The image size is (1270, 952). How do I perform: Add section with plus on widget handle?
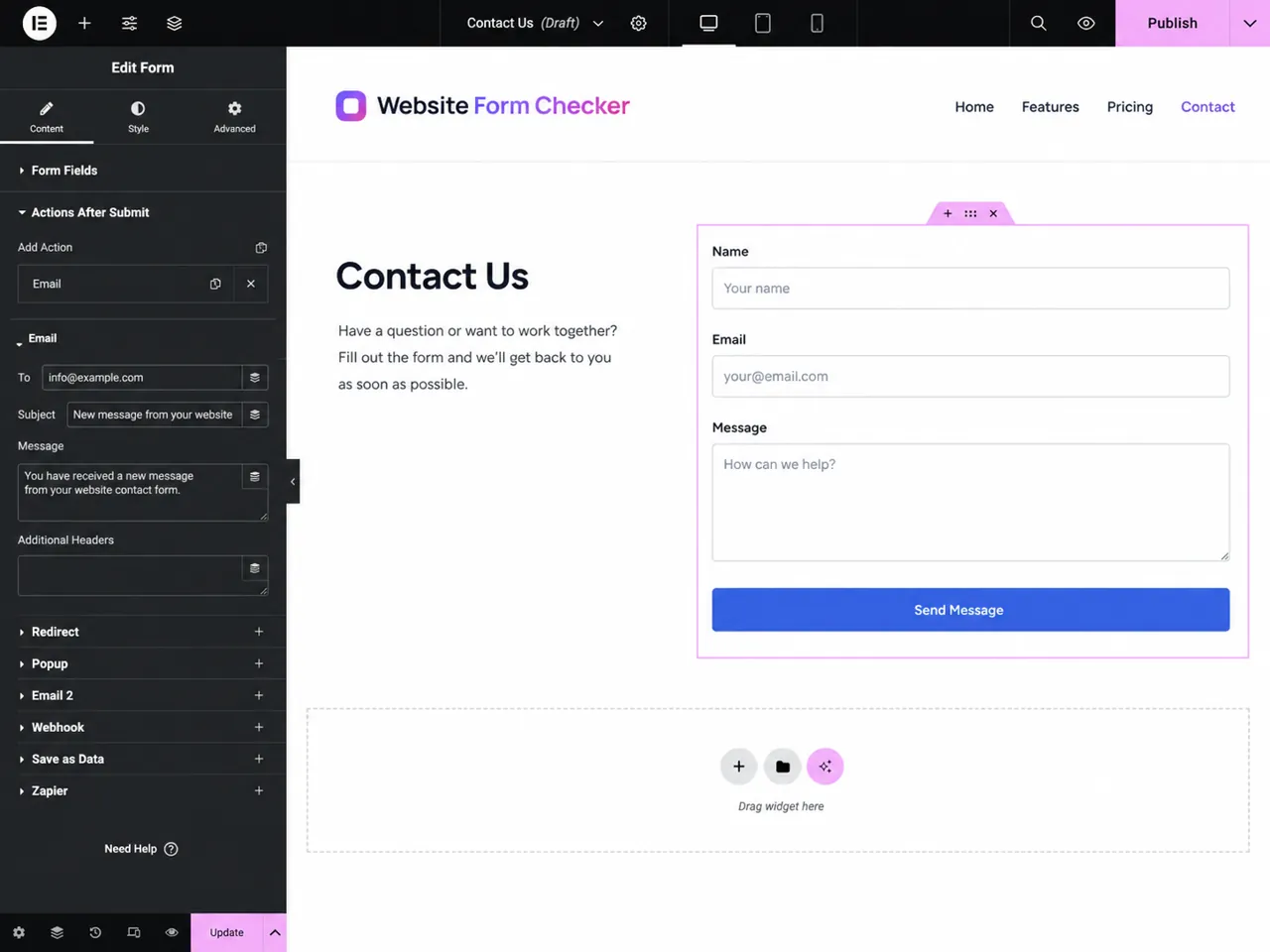948,213
